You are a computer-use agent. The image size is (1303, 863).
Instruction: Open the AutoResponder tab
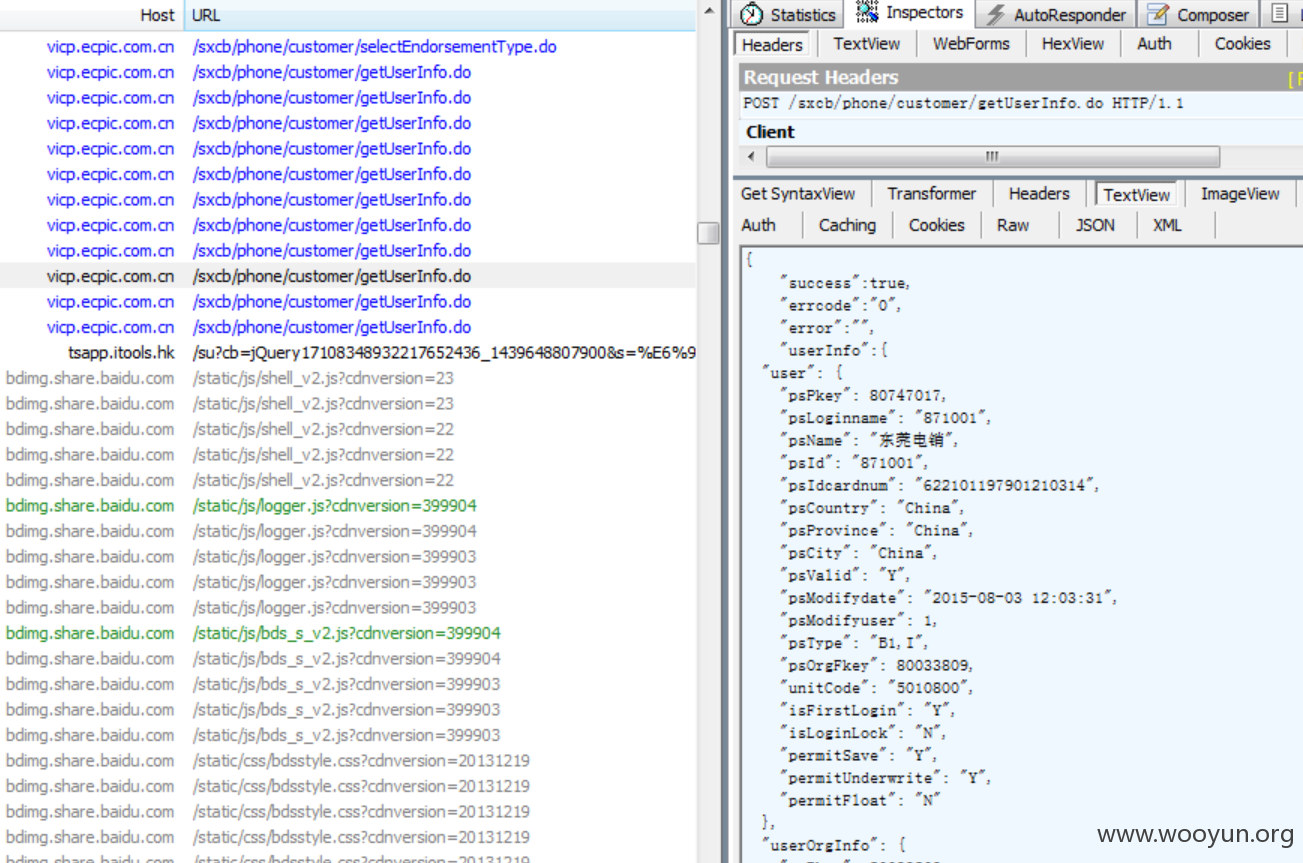point(1056,15)
